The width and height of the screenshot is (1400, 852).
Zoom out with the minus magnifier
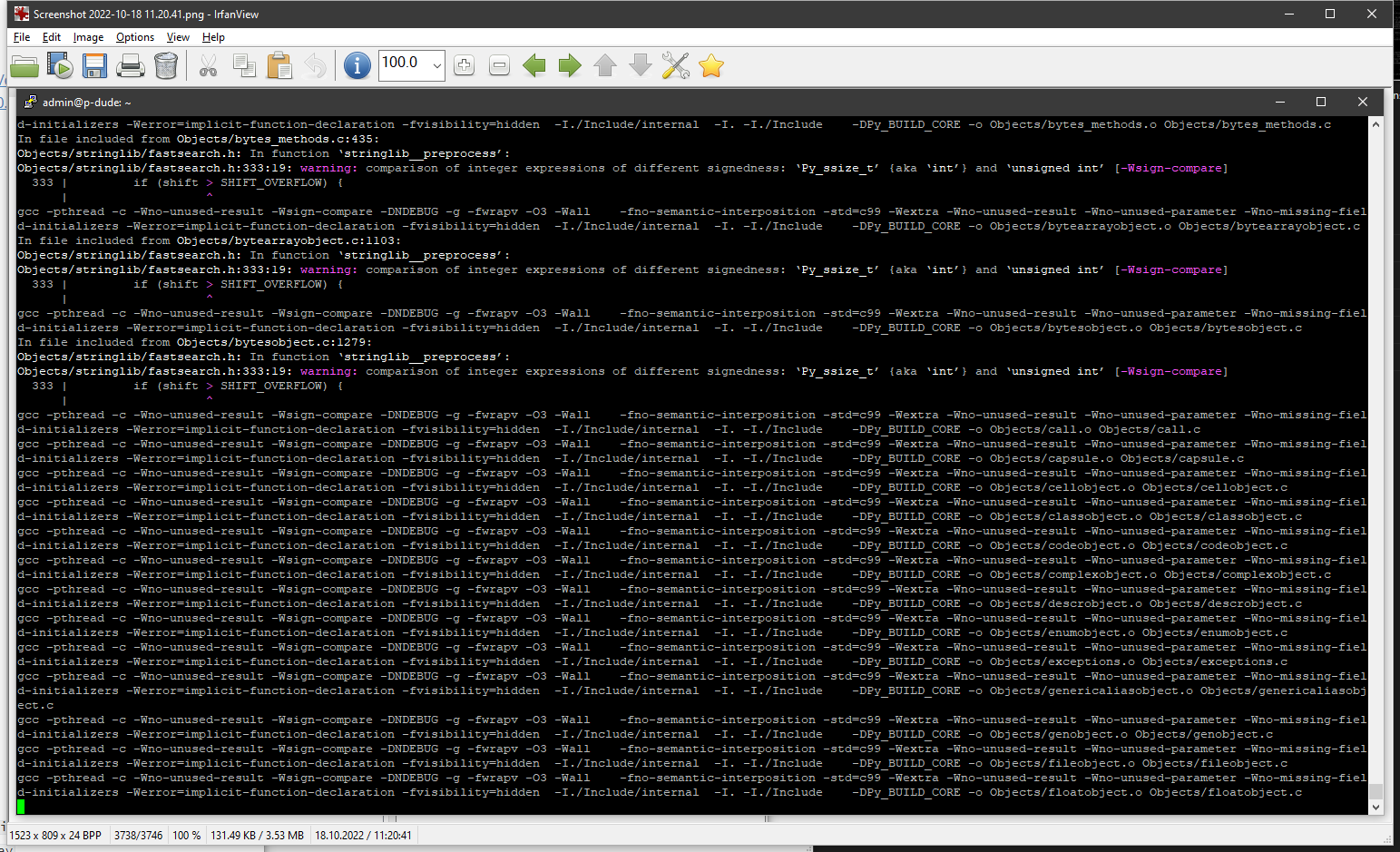(x=499, y=65)
